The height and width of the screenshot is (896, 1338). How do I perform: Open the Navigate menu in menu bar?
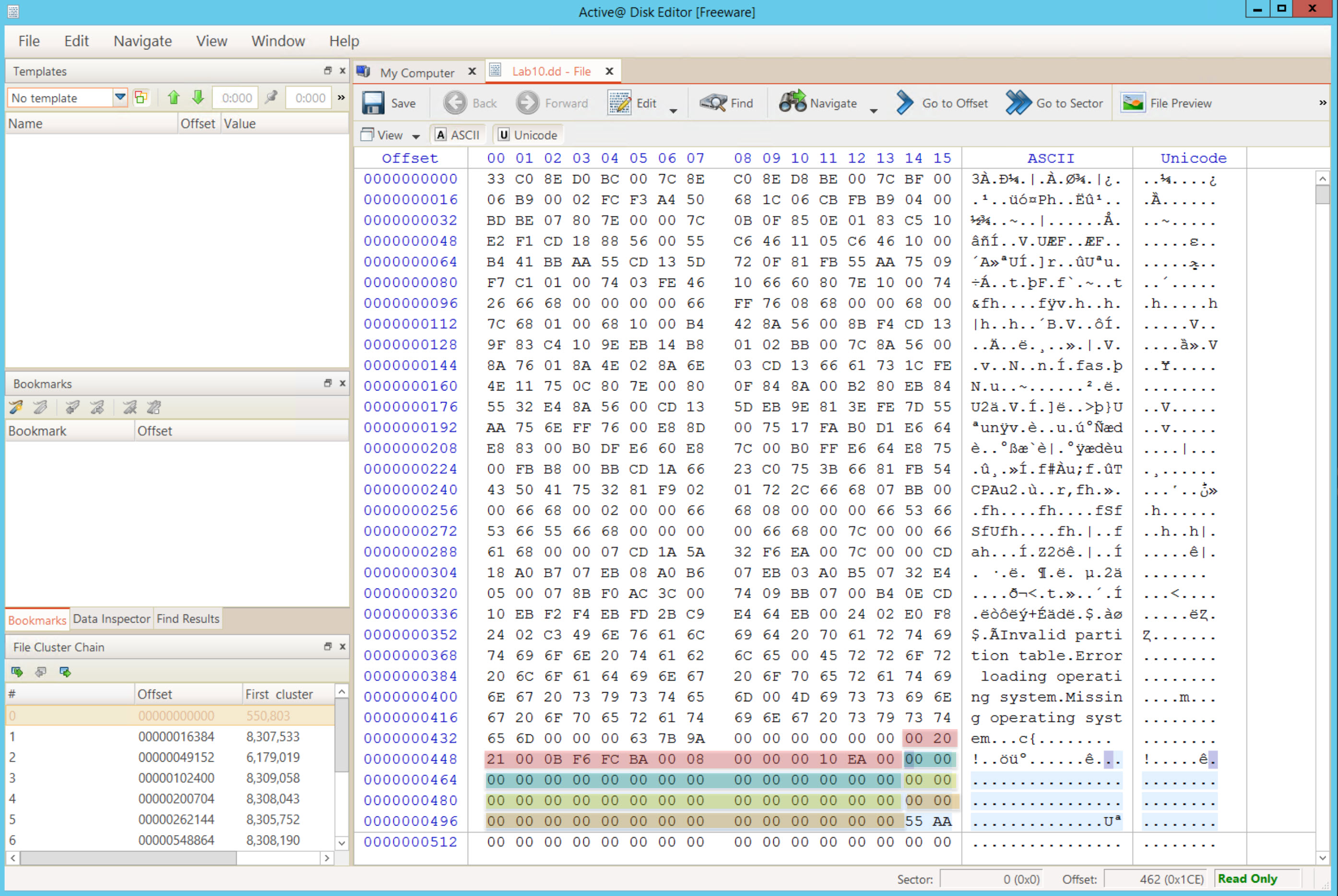tap(142, 41)
